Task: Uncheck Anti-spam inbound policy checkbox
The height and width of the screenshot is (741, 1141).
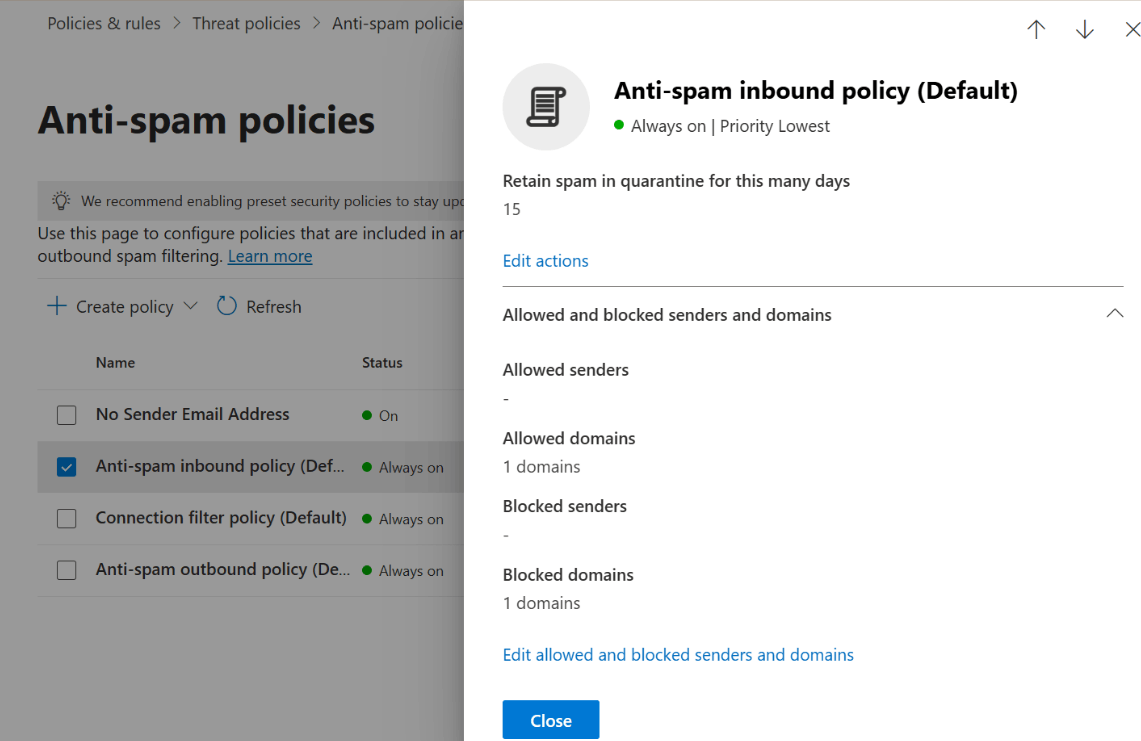Action: pos(66,467)
